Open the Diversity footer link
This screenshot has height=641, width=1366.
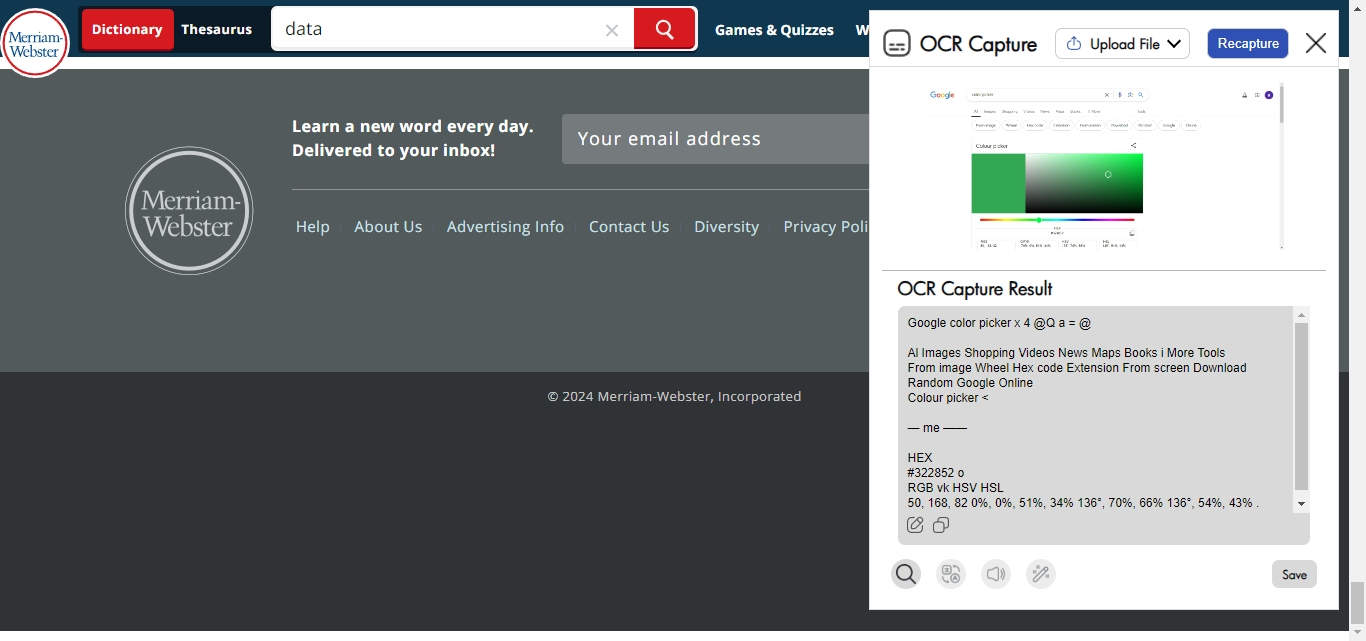(726, 227)
